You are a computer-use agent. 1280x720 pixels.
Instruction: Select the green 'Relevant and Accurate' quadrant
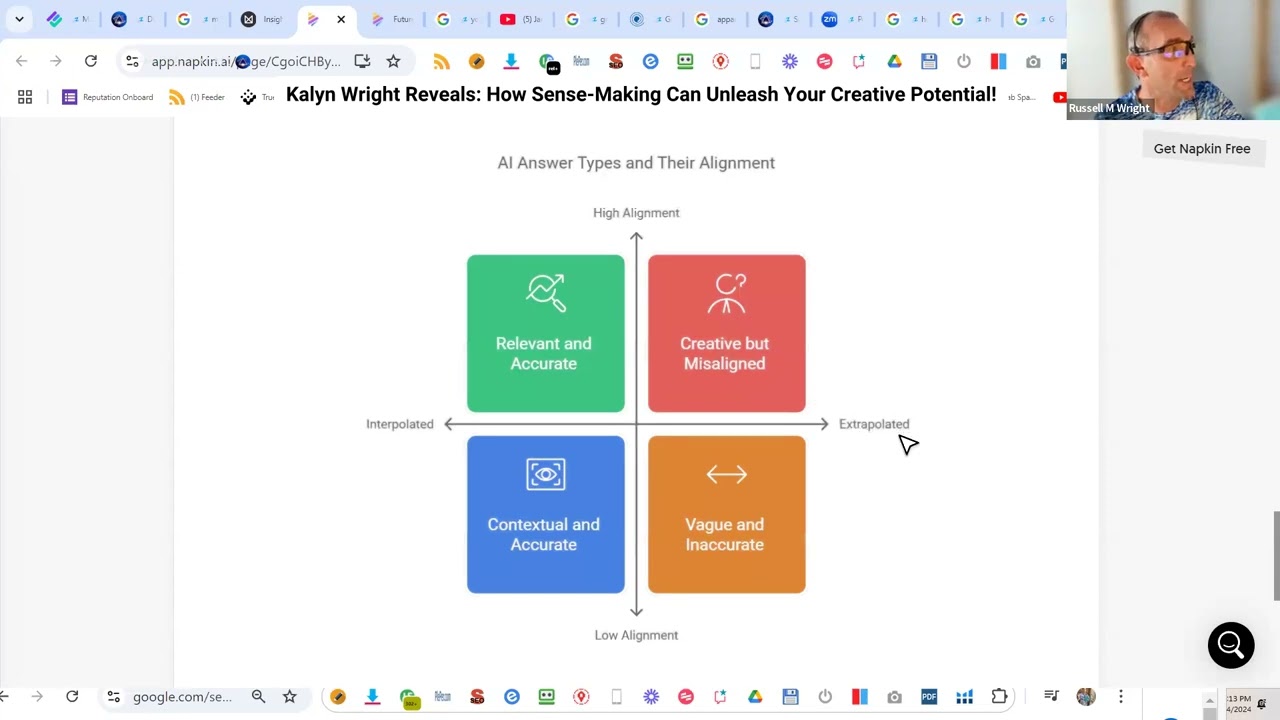[x=545, y=333]
